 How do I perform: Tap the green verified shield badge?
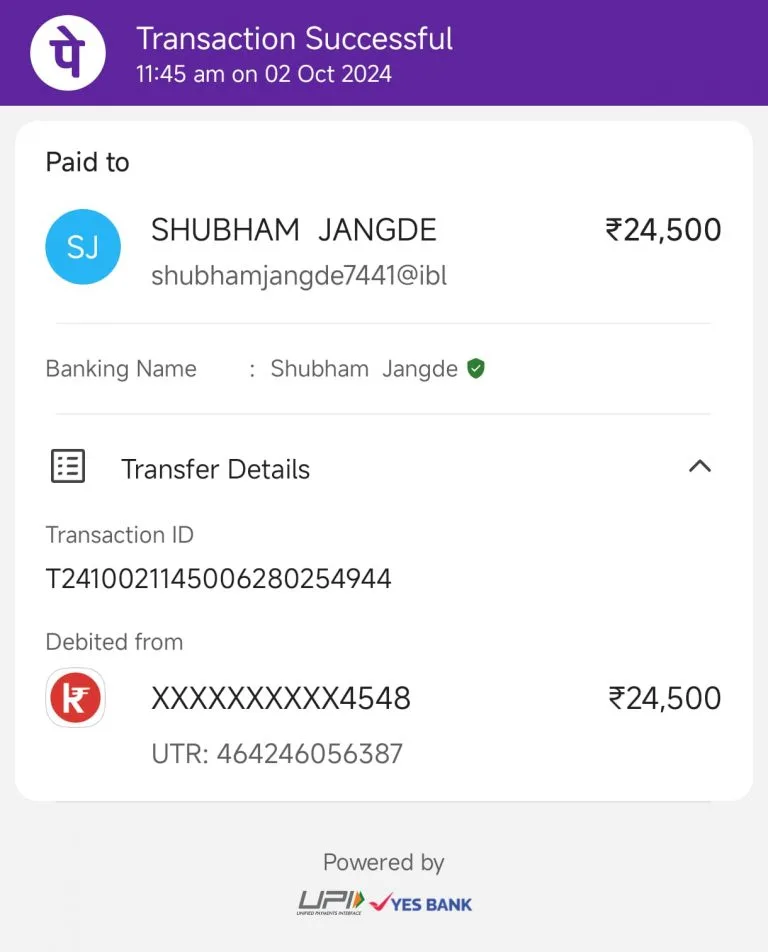[x=476, y=369]
